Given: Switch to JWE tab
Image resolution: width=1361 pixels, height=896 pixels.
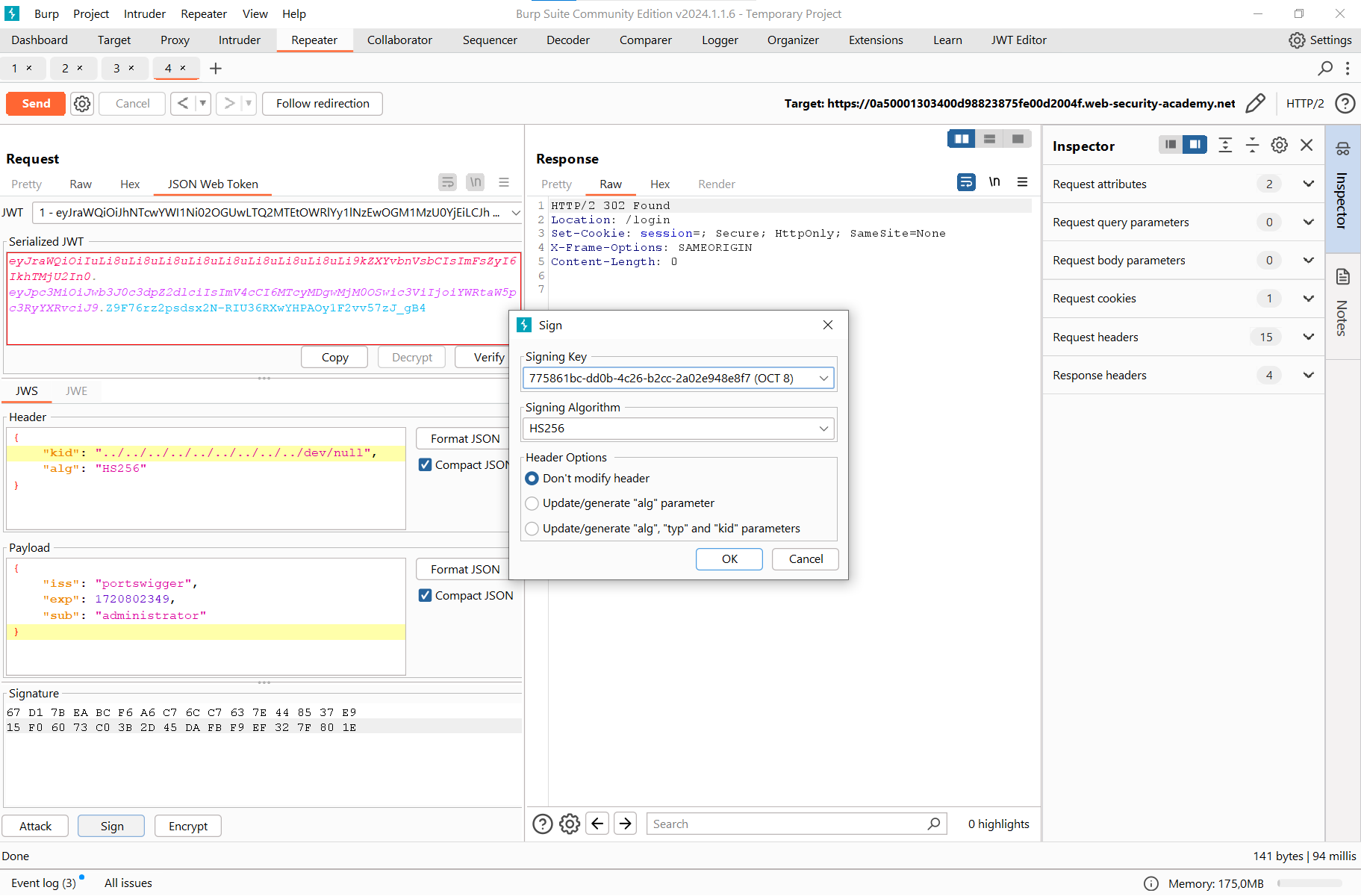Looking at the screenshot, I should (76, 391).
